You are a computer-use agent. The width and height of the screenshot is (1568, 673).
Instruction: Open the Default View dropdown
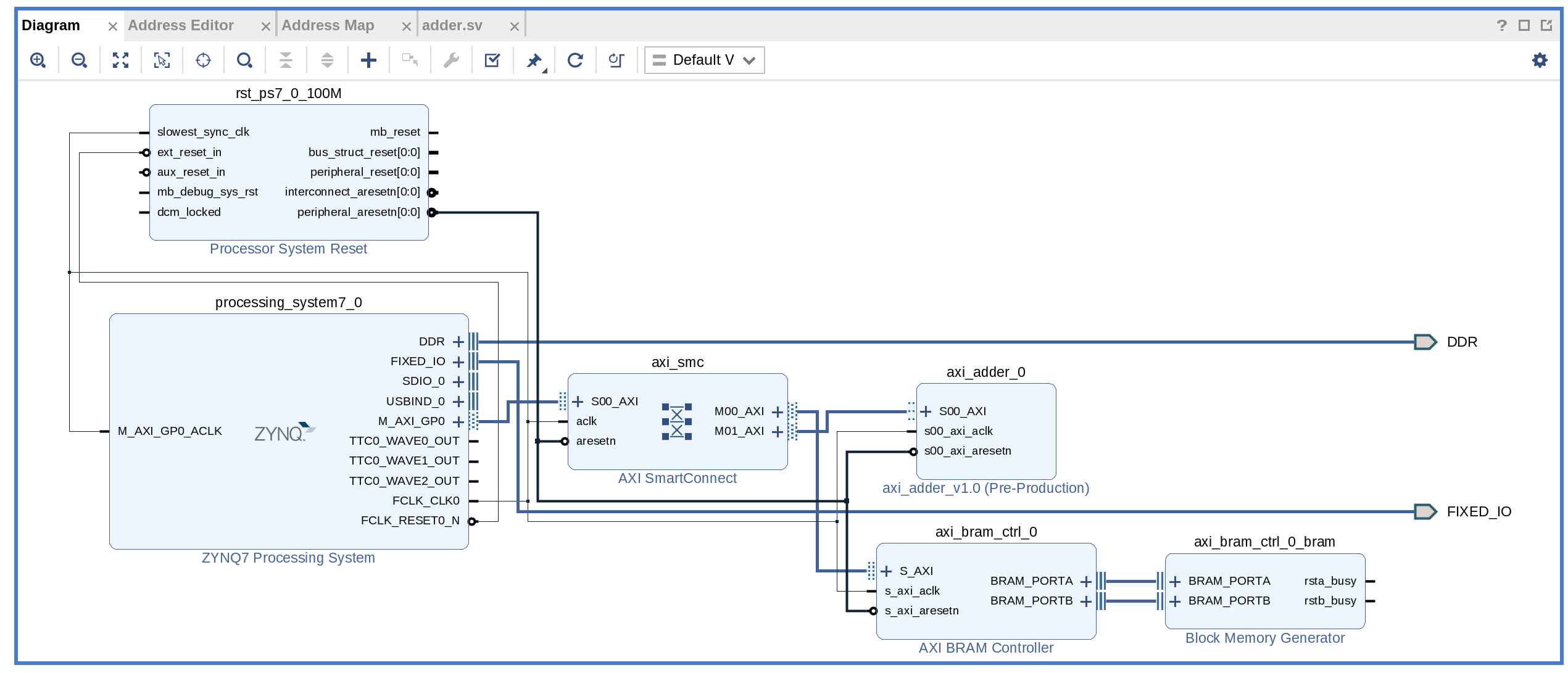click(703, 60)
